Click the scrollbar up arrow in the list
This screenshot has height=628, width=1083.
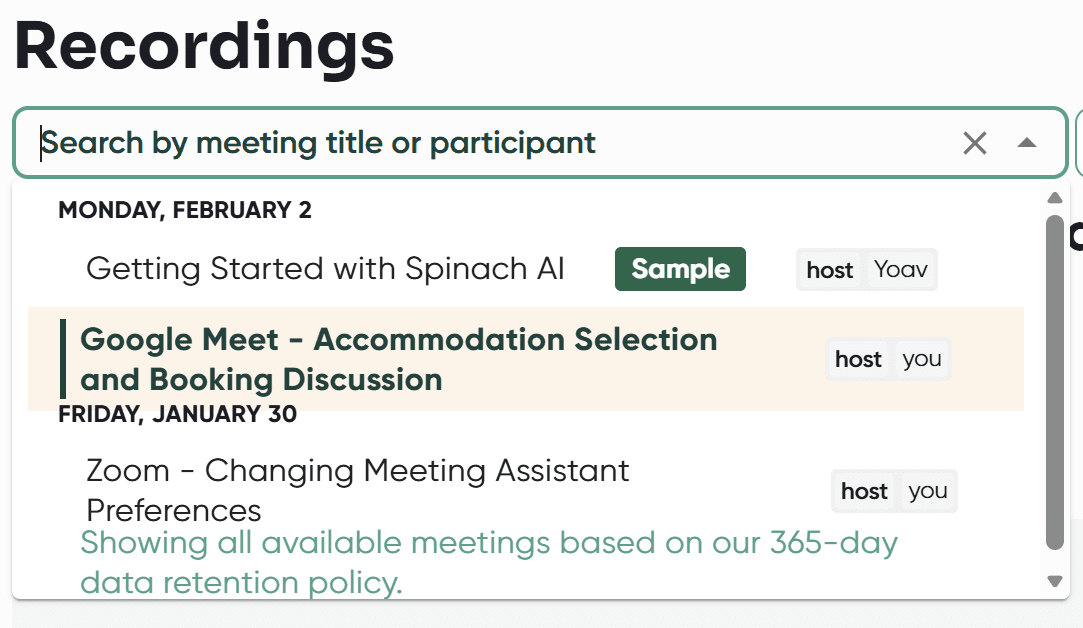(1054, 197)
